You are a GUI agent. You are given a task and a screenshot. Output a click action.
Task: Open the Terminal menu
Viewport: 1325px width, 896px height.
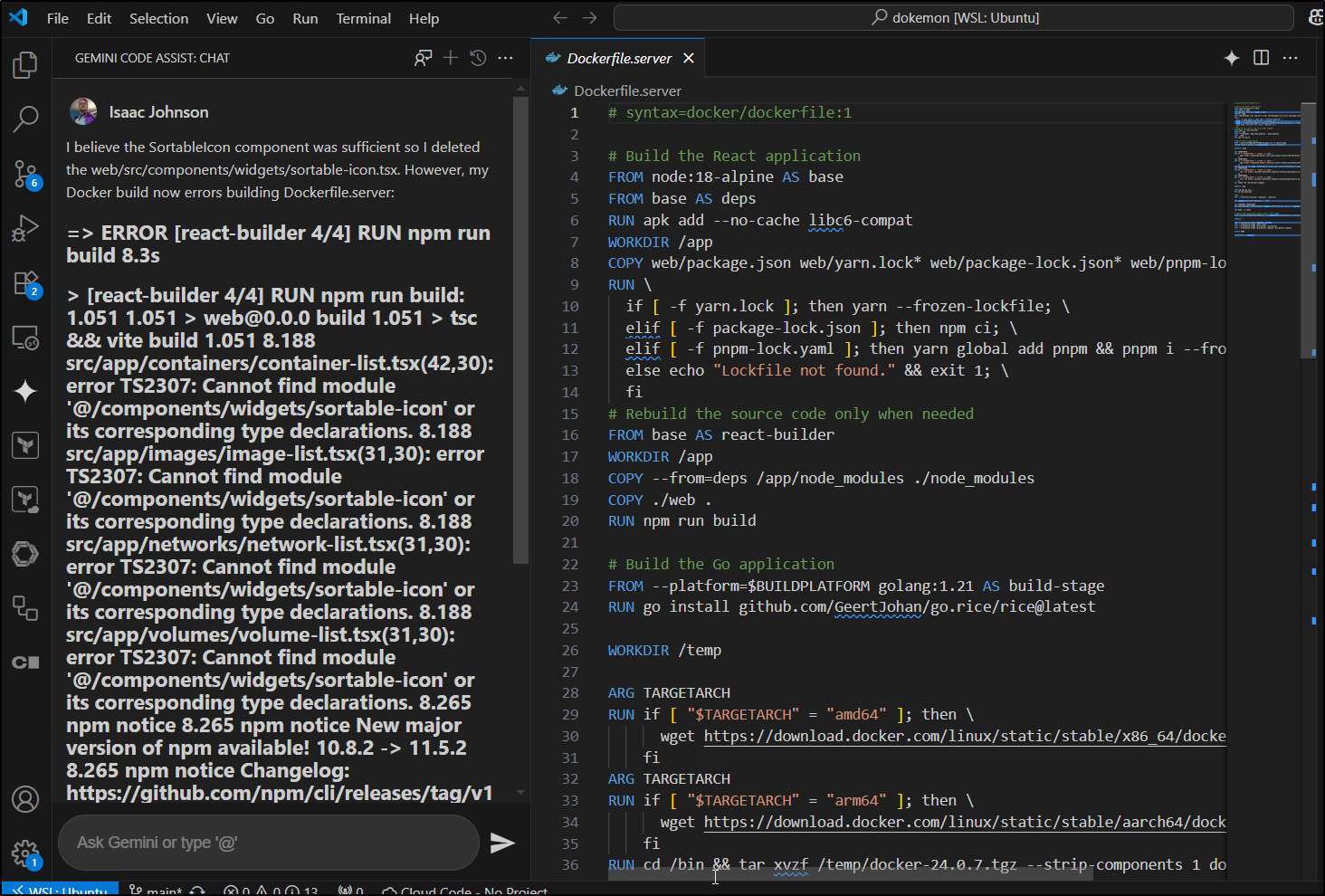(364, 18)
